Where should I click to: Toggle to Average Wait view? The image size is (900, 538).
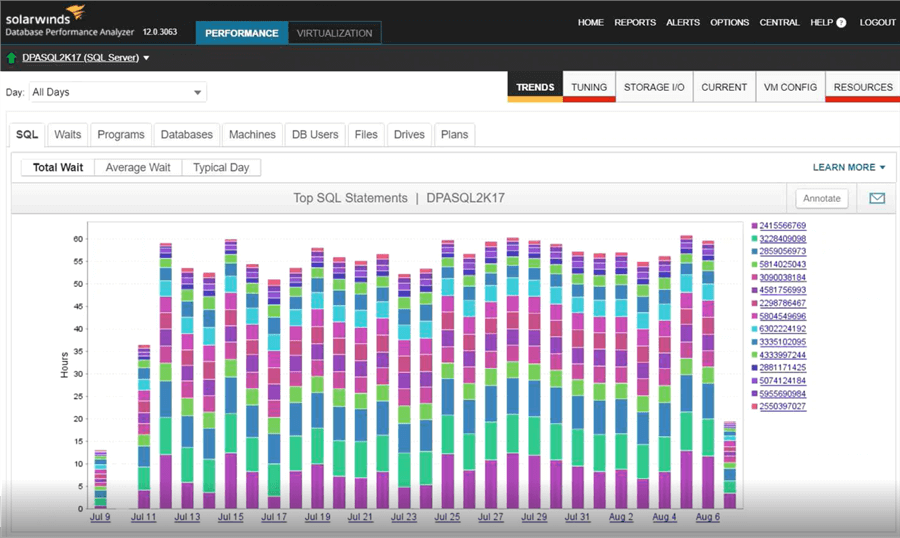(x=138, y=167)
